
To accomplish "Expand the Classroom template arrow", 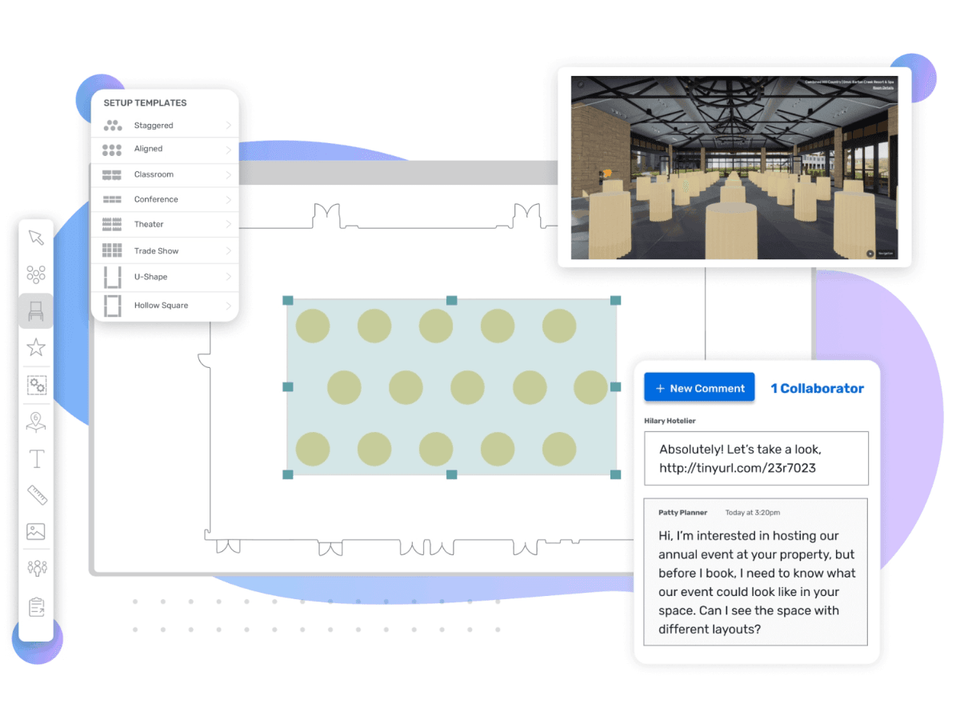I will pyautogui.click(x=228, y=175).
